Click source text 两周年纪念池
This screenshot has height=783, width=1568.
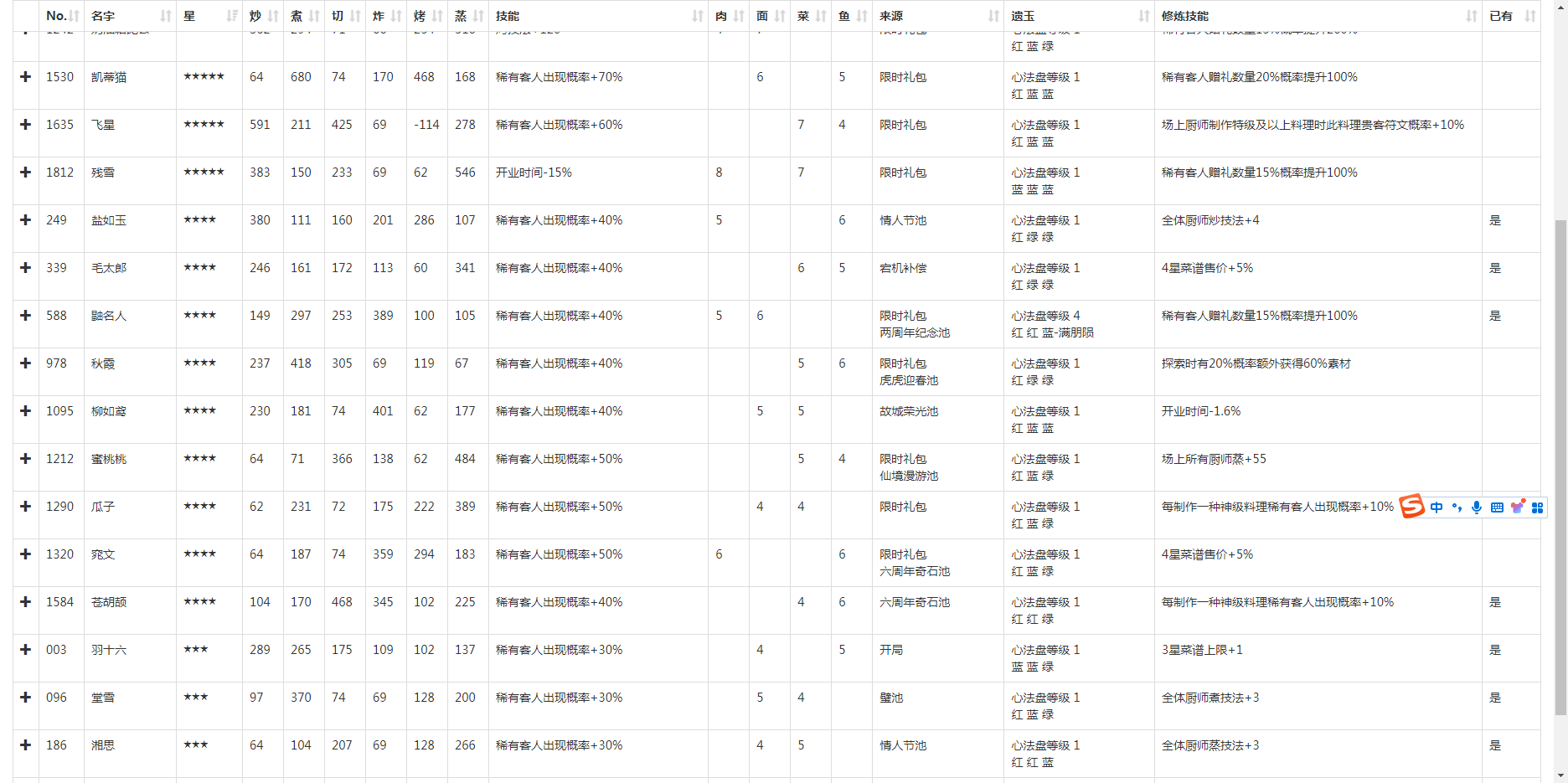tap(915, 332)
